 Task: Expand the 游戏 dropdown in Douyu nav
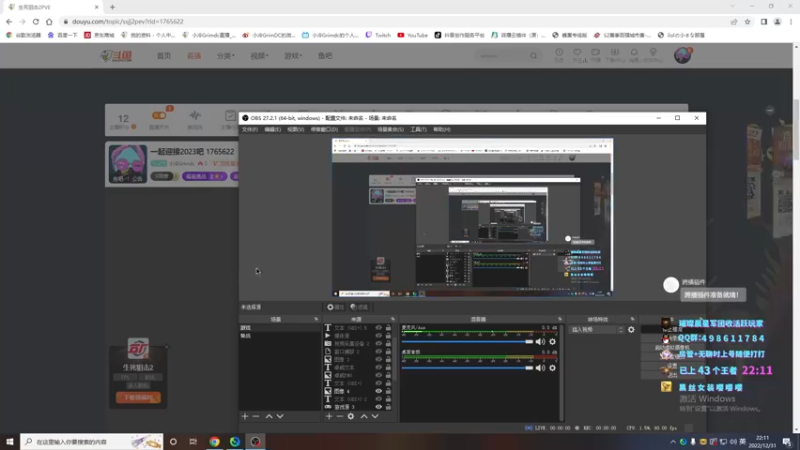pos(293,56)
